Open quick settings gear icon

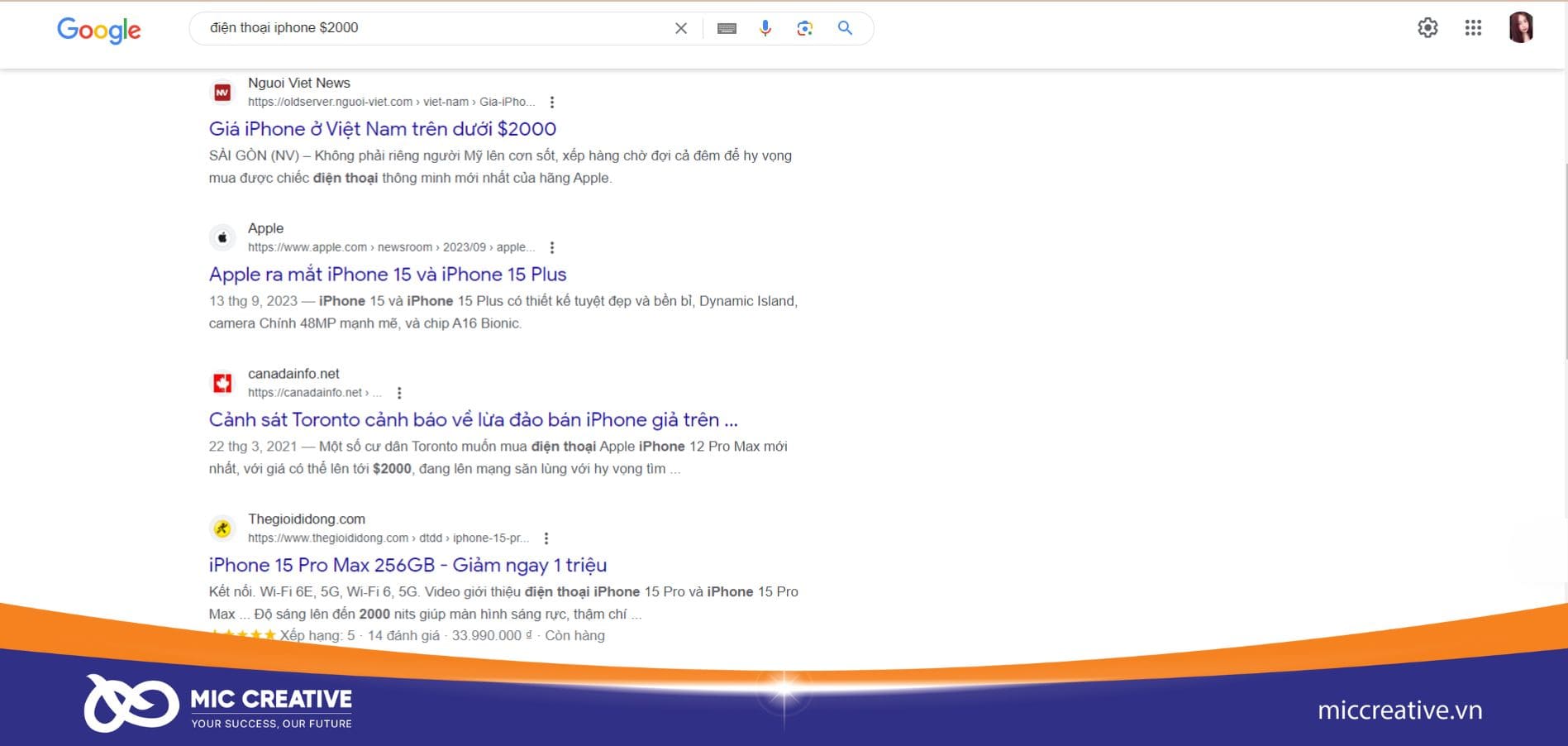click(x=1427, y=28)
